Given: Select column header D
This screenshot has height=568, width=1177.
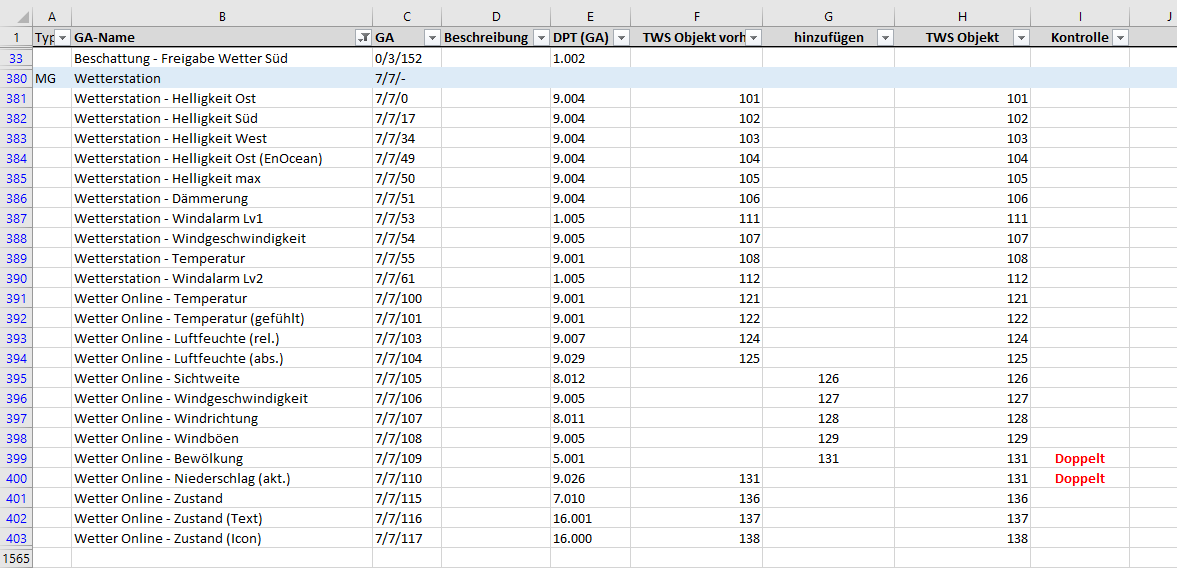Looking at the screenshot, I should [495, 15].
